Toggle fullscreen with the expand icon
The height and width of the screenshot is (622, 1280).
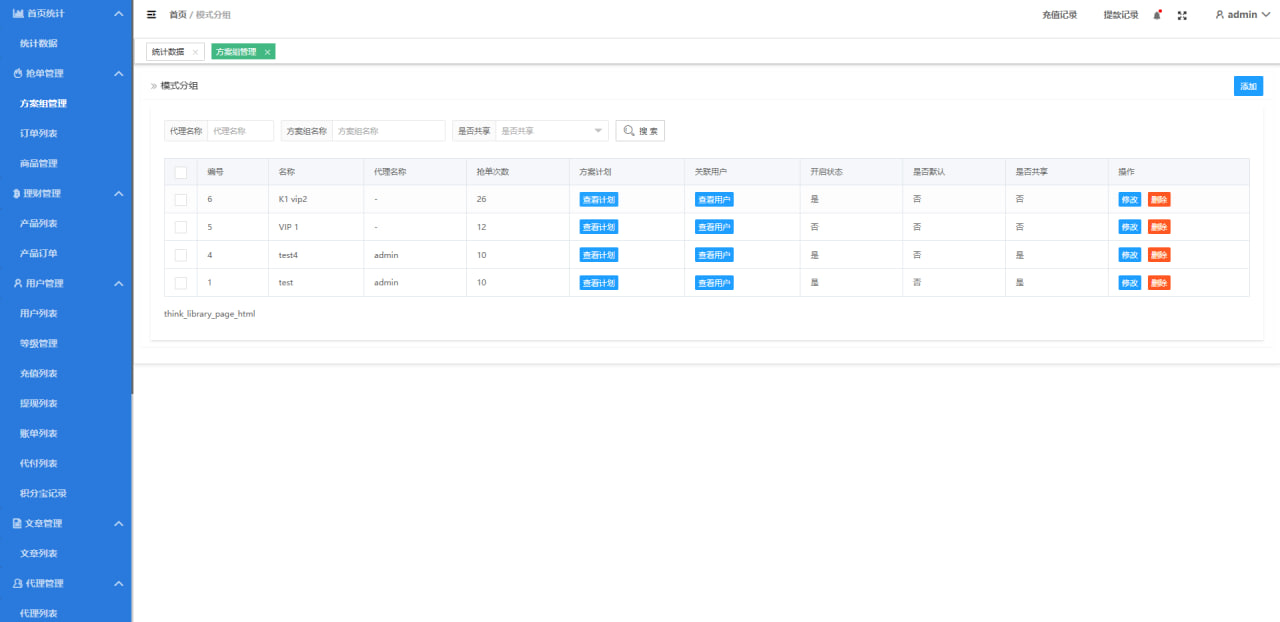tap(1183, 15)
